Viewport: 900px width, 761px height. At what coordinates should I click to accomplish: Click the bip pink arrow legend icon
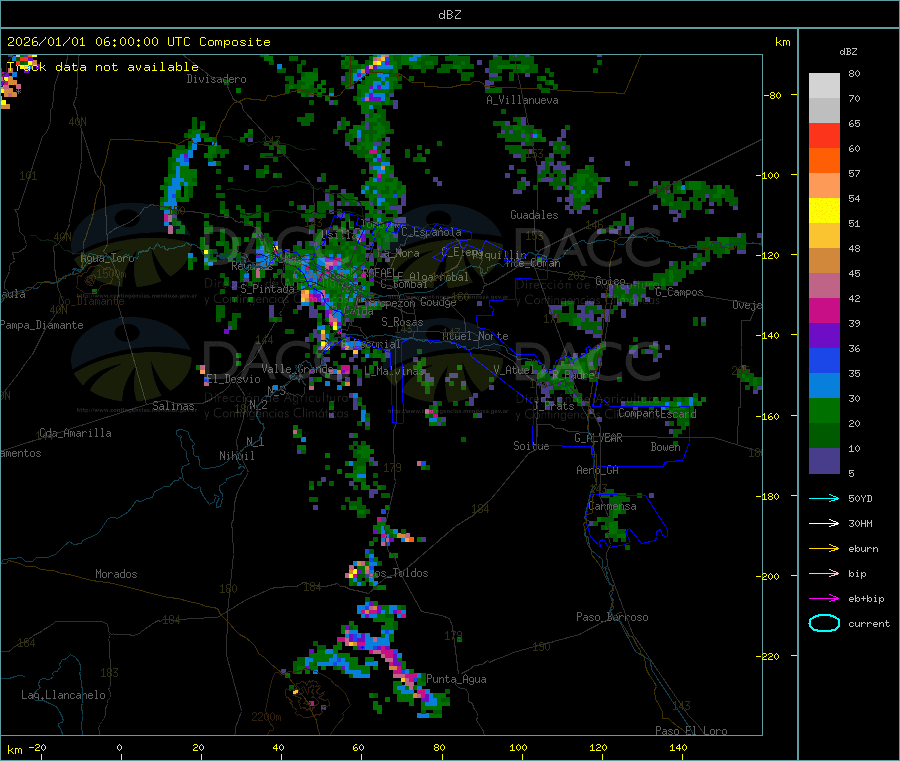point(824,573)
